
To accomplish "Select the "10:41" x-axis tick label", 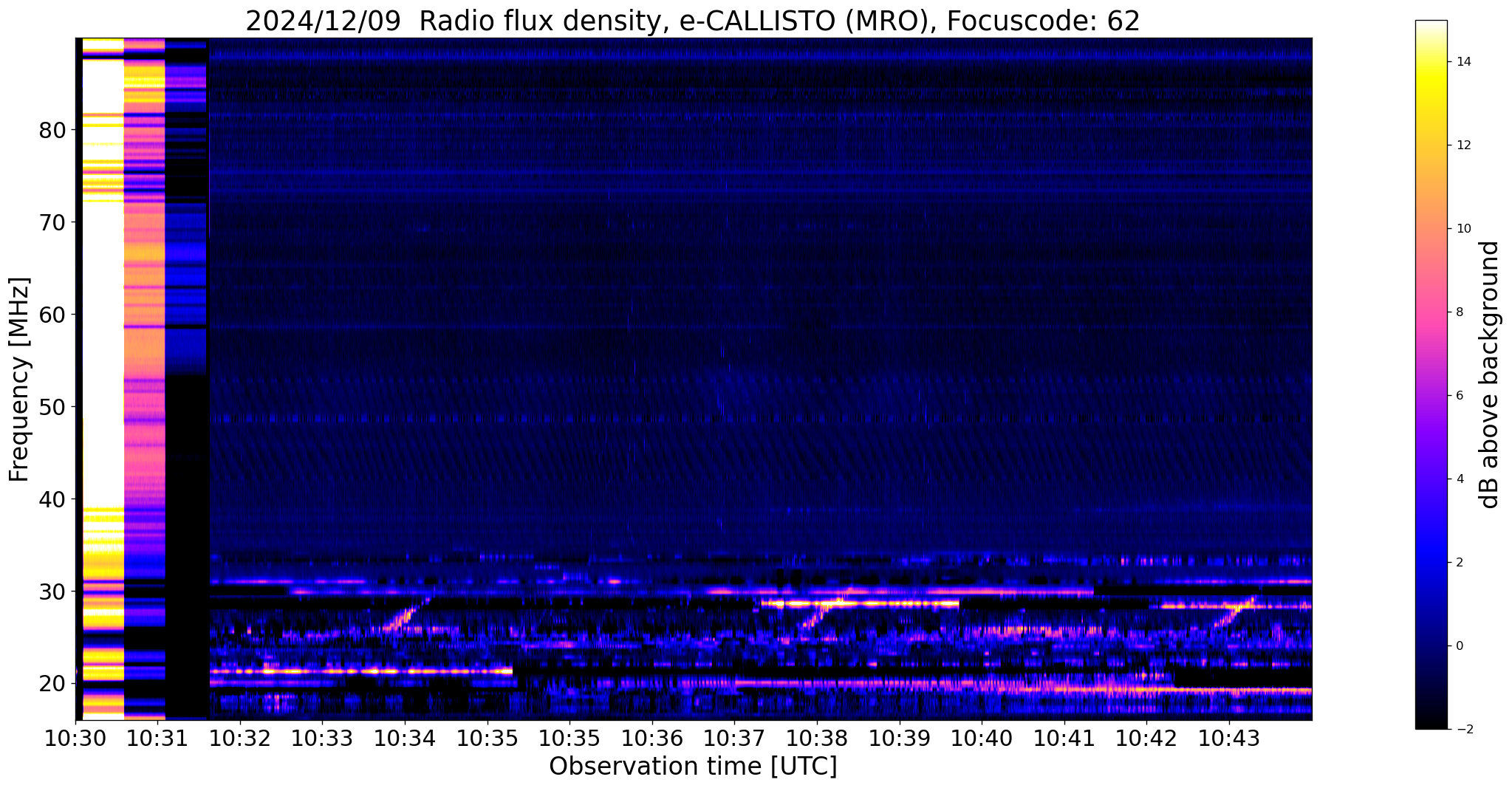I will (1064, 739).
